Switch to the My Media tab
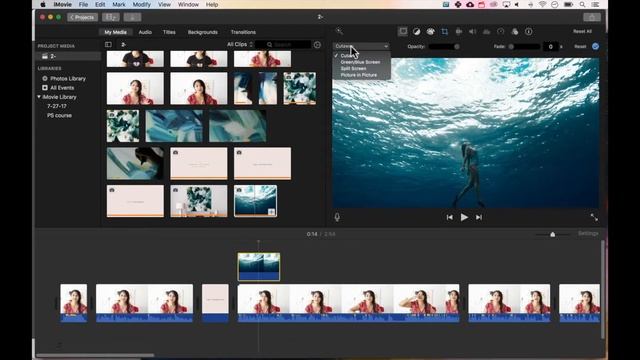 [116, 32]
